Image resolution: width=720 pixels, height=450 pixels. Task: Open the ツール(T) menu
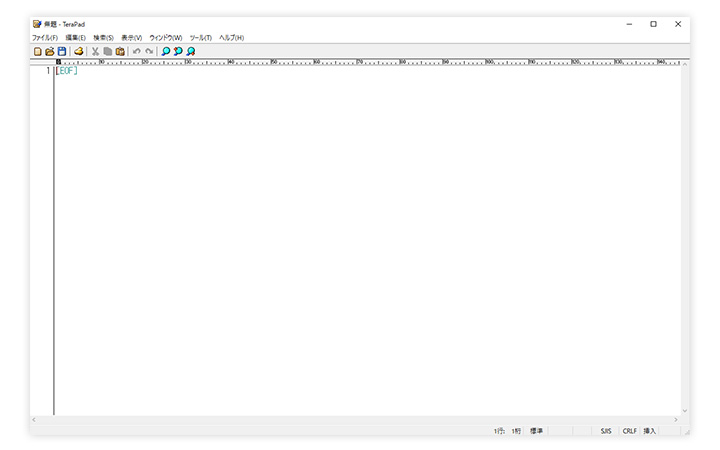[x=200, y=37]
